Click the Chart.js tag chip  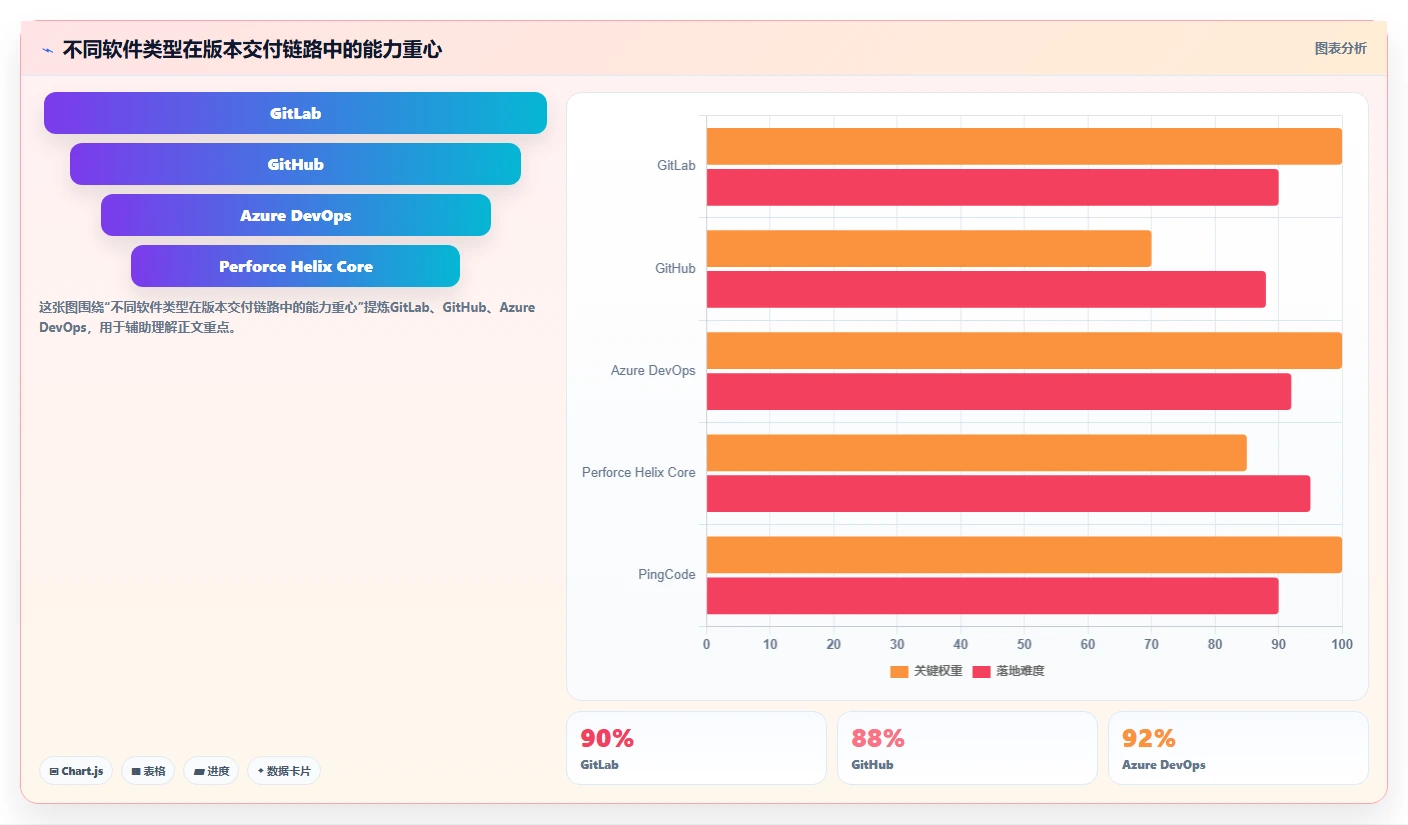click(x=76, y=771)
